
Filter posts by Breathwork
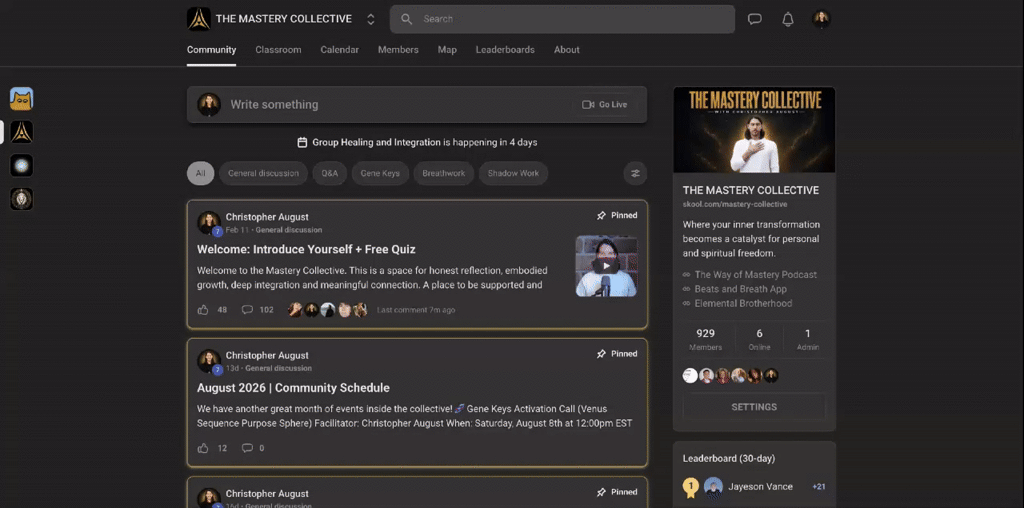click(443, 173)
